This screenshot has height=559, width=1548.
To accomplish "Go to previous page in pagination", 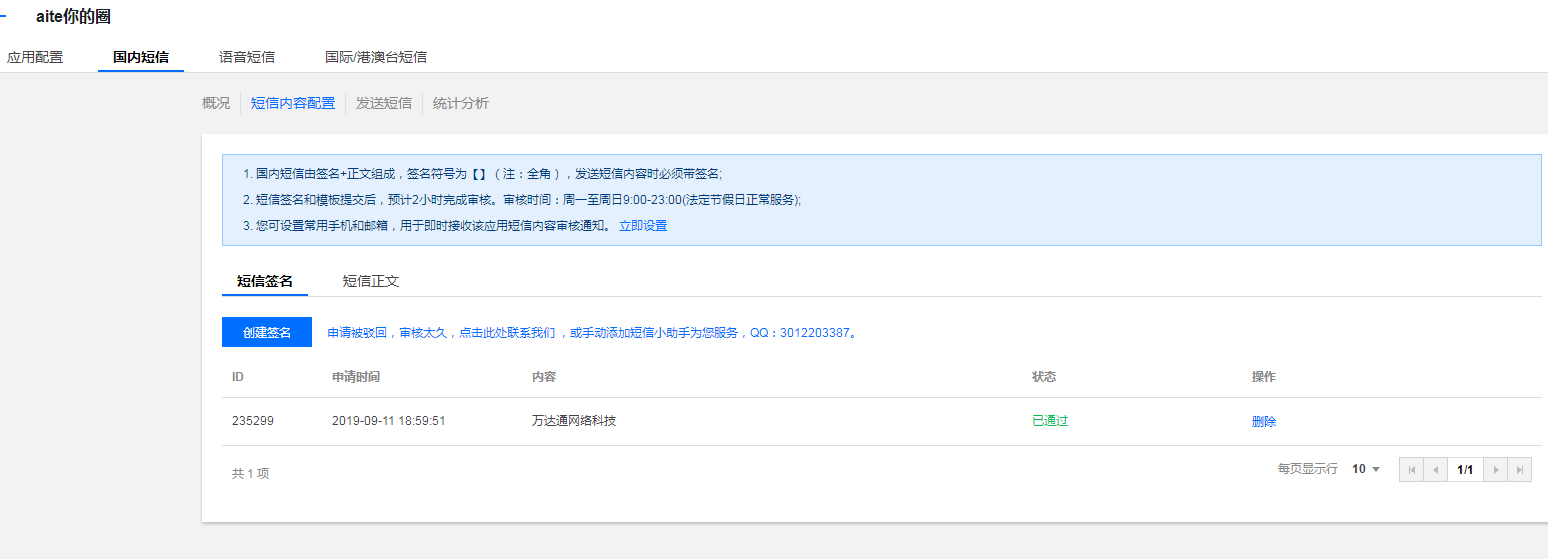I will [1435, 469].
